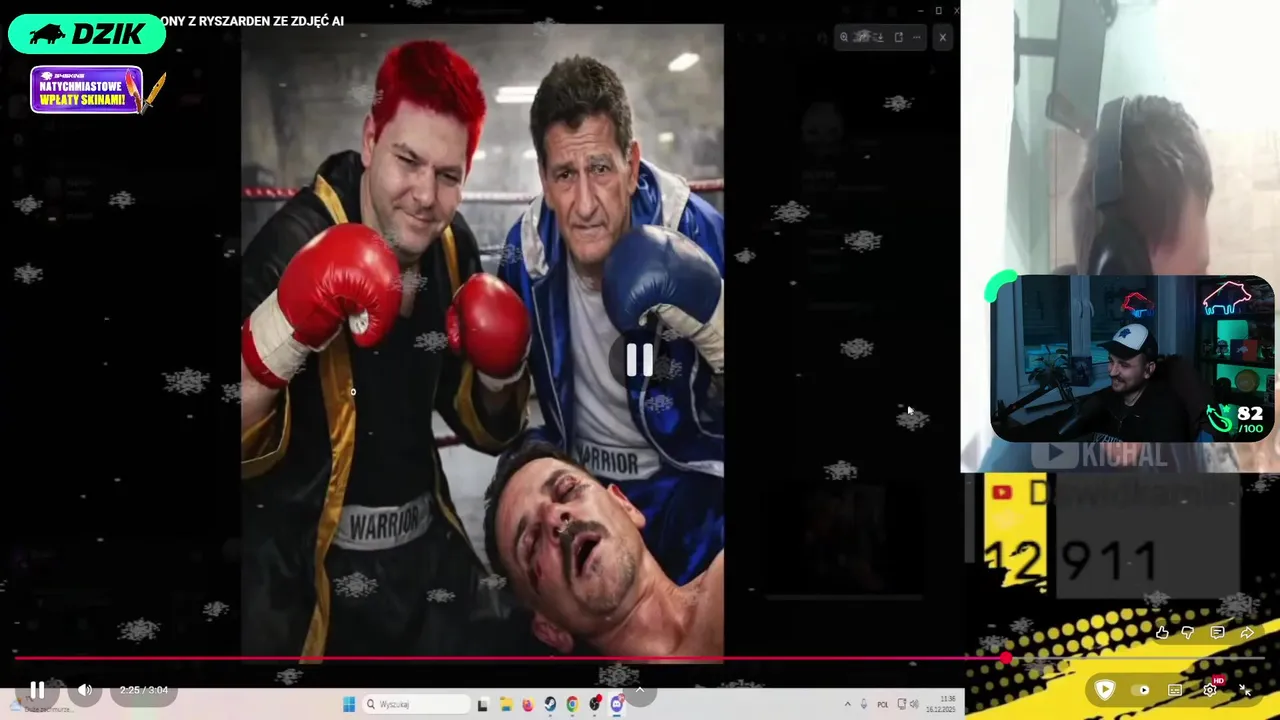Click the boxers AI image
This screenshot has width=1280, height=720.
(482, 342)
